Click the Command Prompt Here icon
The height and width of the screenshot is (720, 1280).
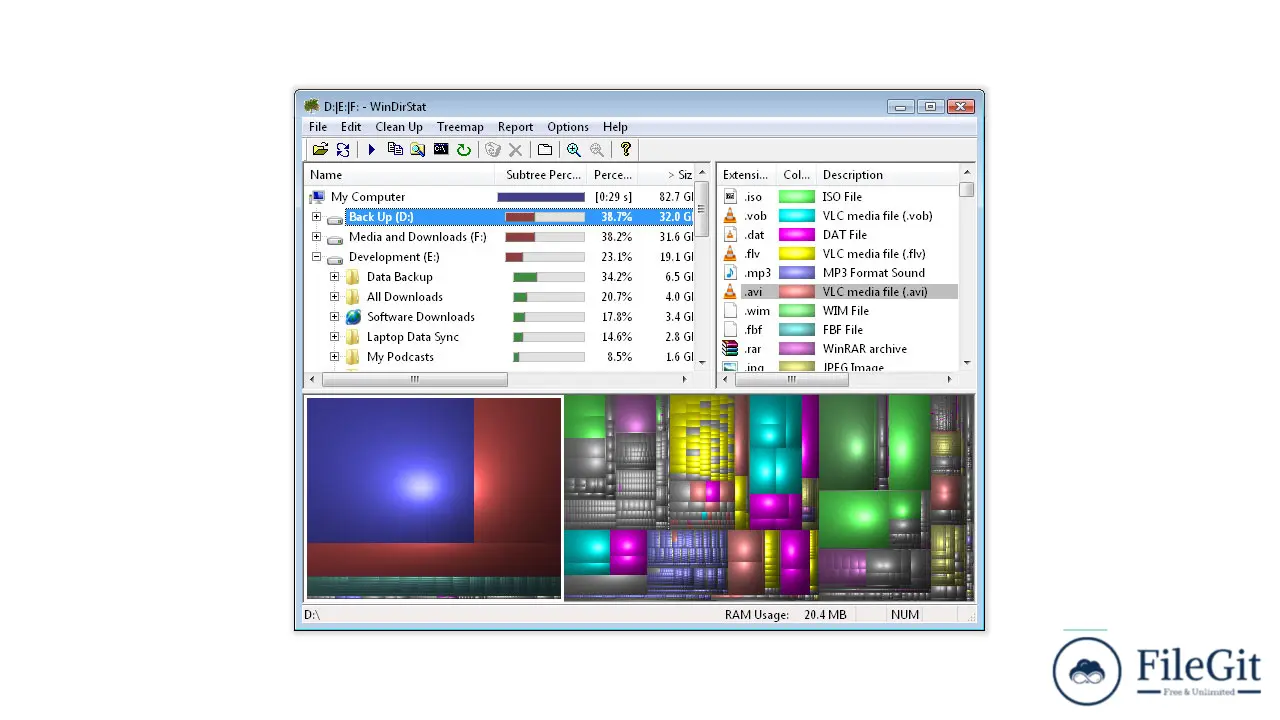tap(441, 149)
